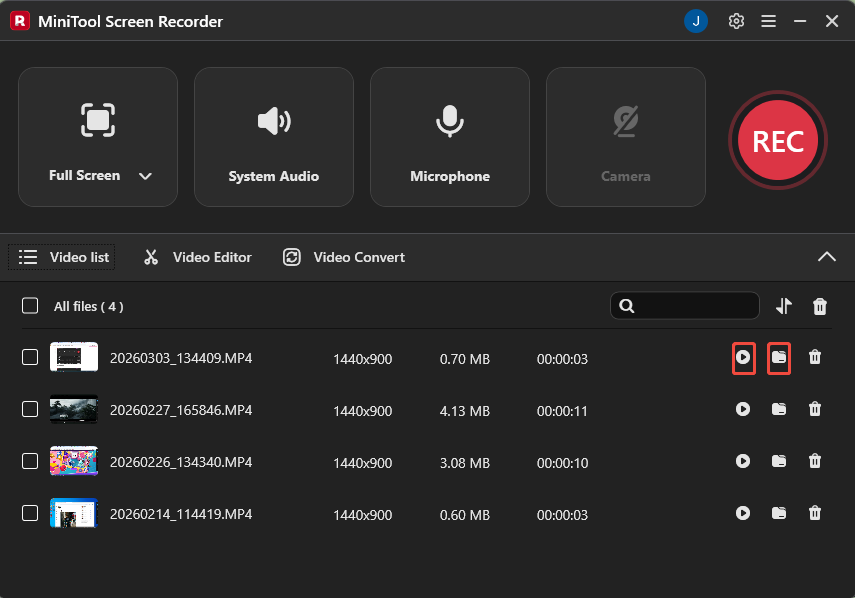
Task: Click the sort icon beside the search box
Action: pyautogui.click(x=784, y=306)
